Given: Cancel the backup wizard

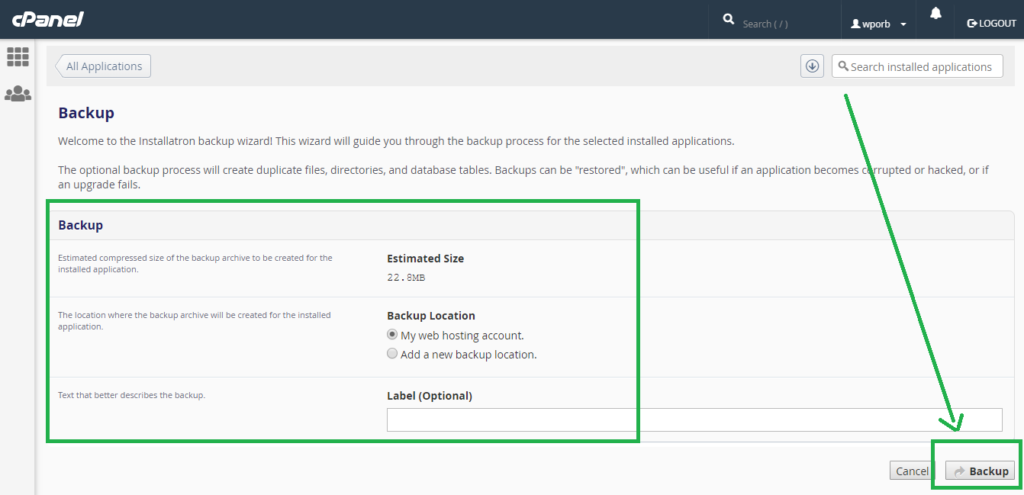Looking at the screenshot, I should [912, 471].
